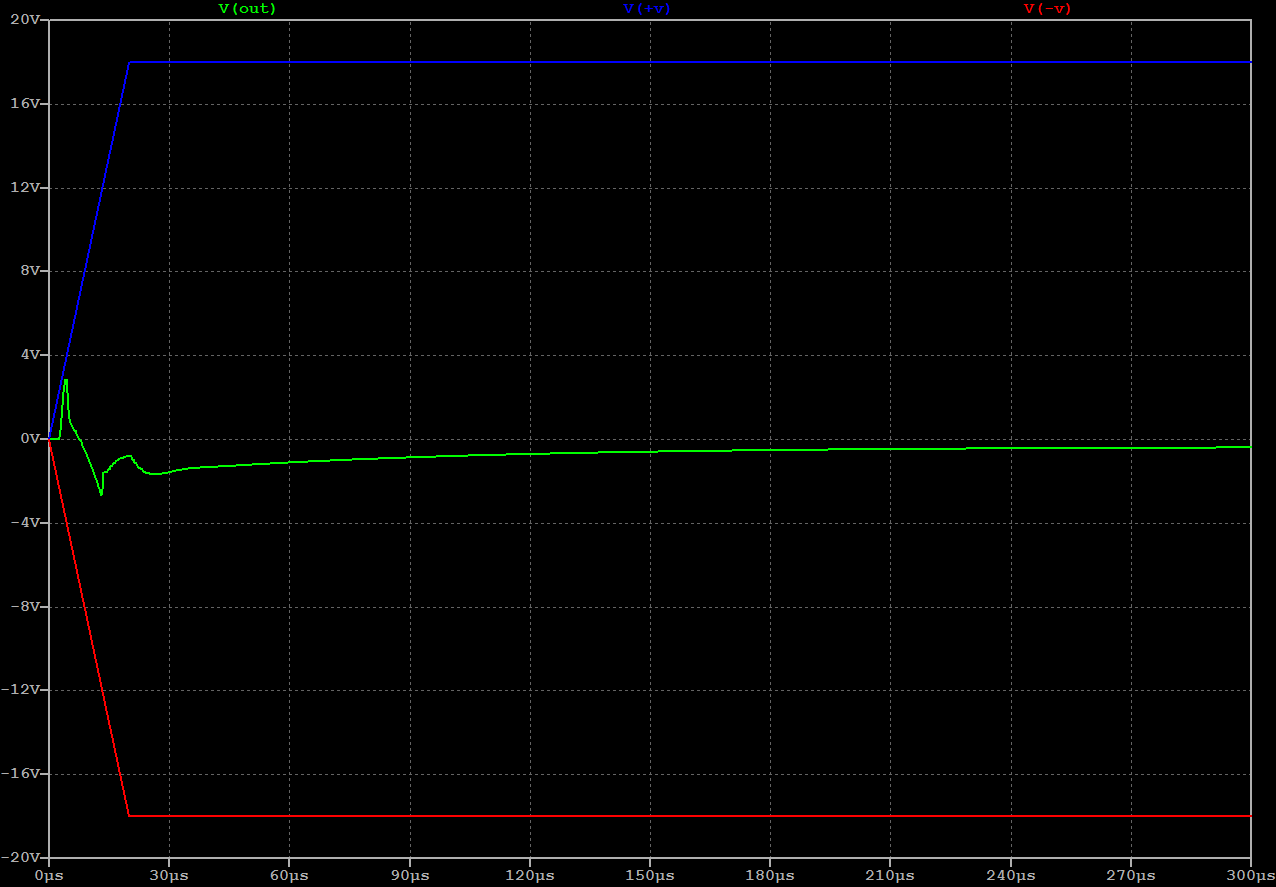Click the 300µs time axis label
The height and width of the screenshot is (887, 1276).
pos(1250,875)
